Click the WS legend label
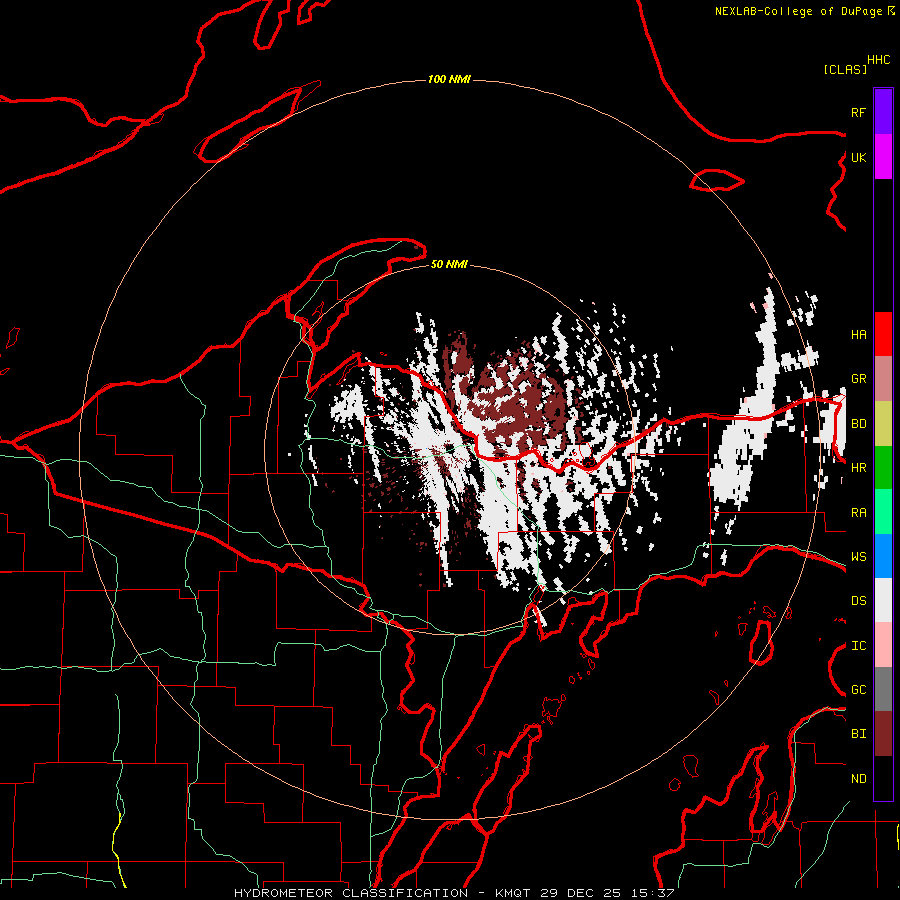This screenshot has height=900, width=900. tap(858, 557)
